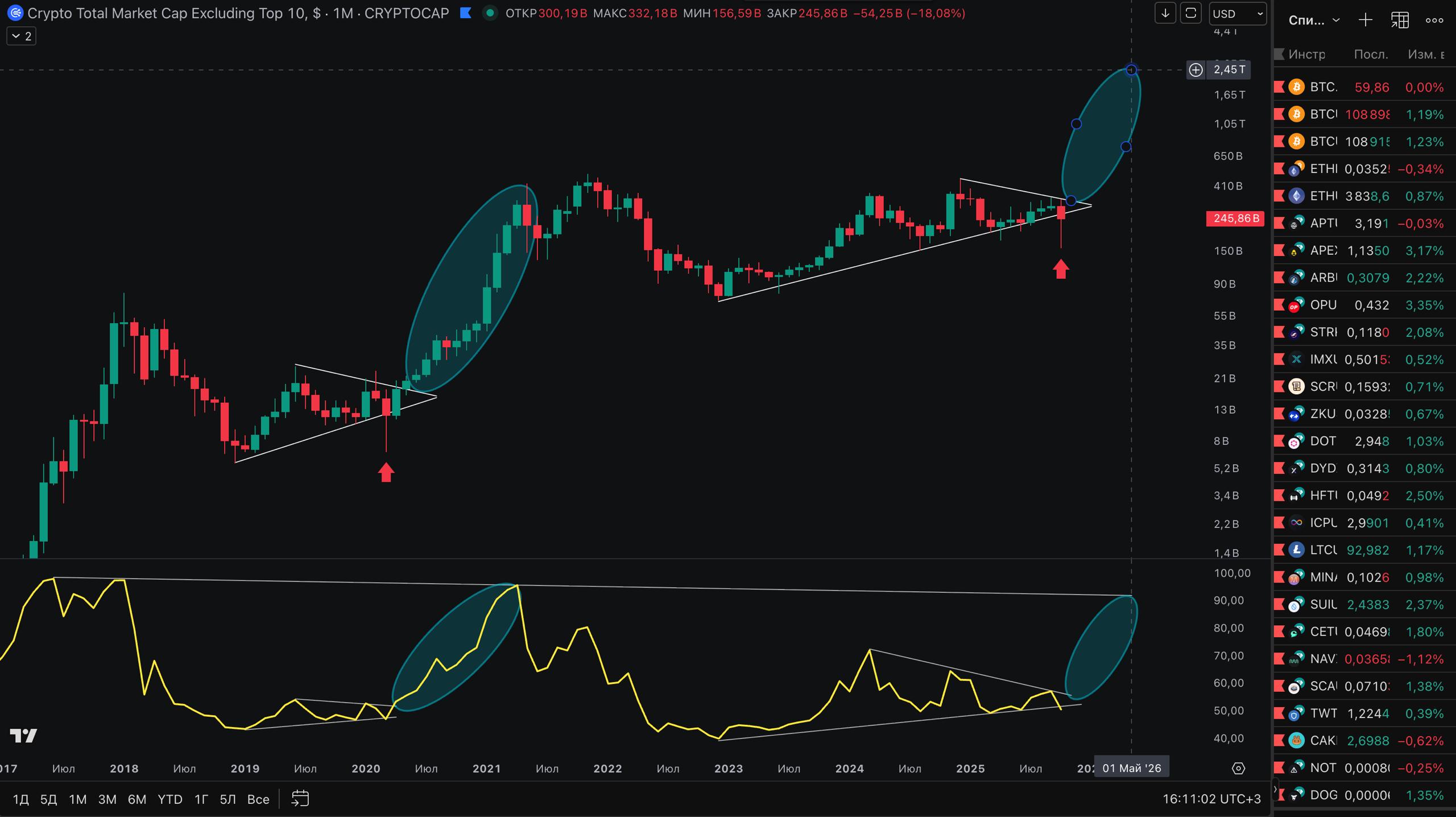Click the 16:11:02 UTC+3 timezone button
The image size is (1456, 817).
[1211, 799]
